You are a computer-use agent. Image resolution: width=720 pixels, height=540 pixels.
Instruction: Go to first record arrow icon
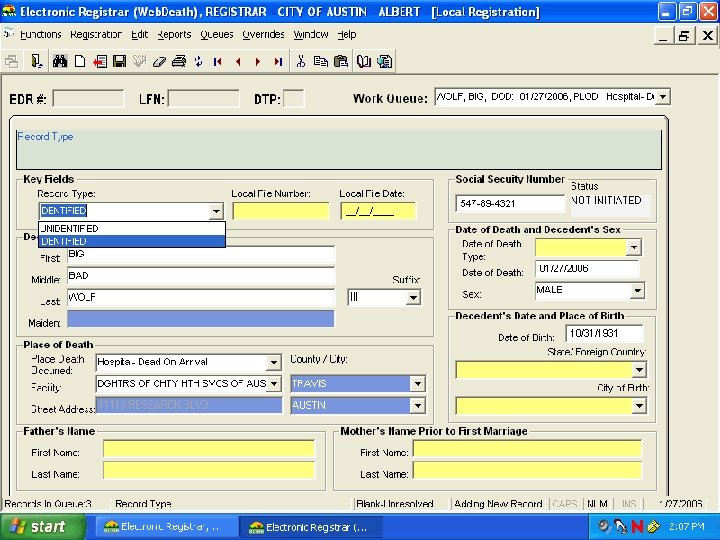[218, 61]
